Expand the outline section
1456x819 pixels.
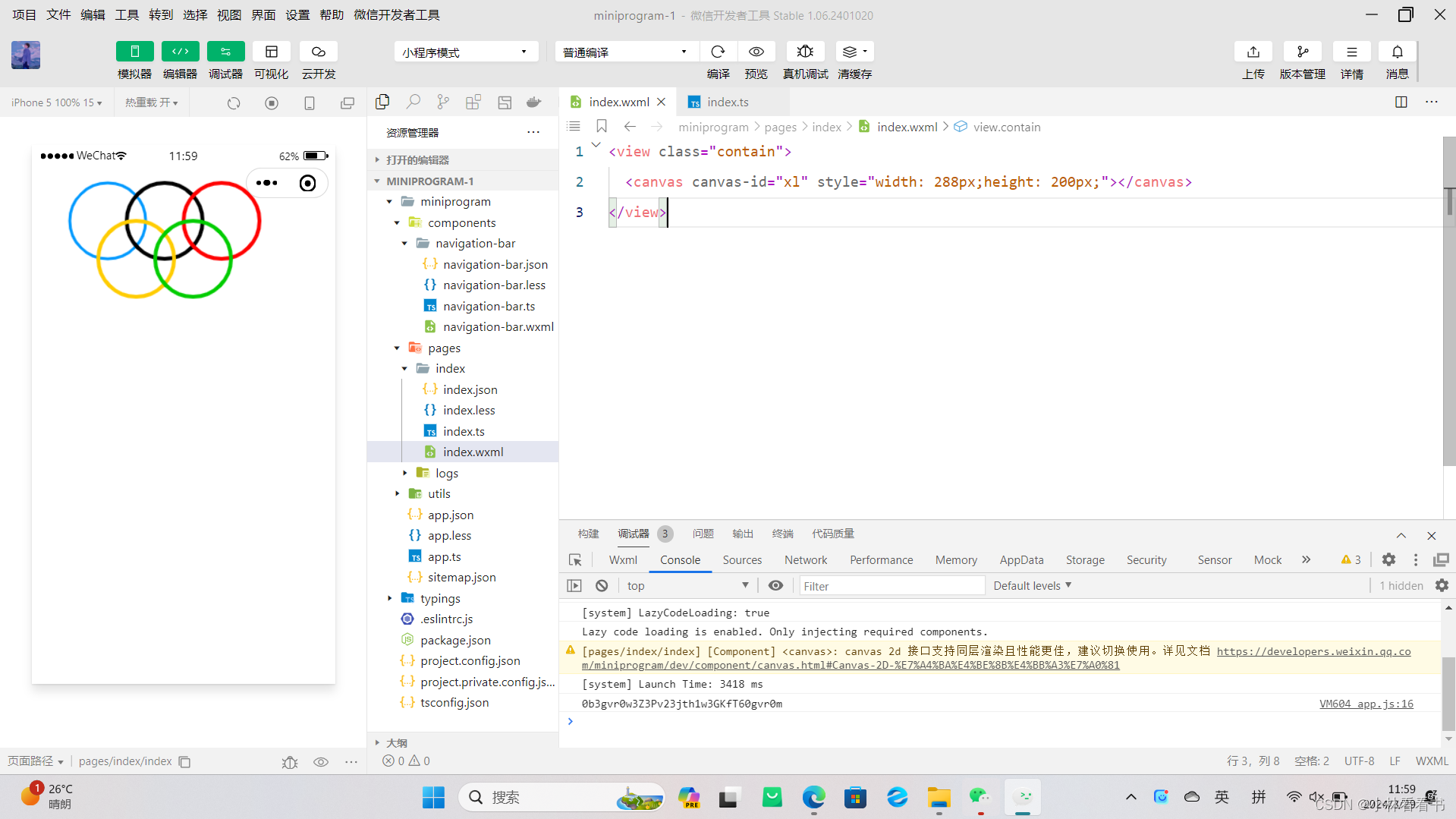tap(378, 743)
